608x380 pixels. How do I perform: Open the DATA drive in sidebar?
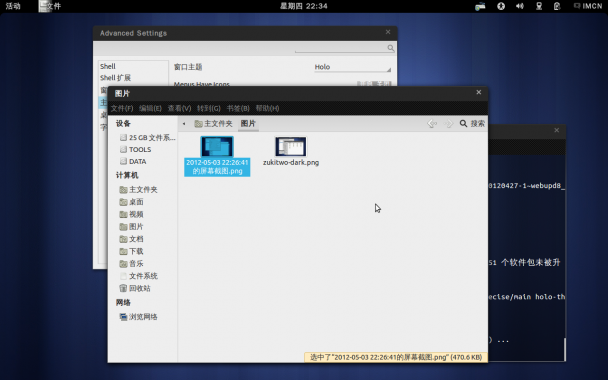pyautogui.click(x=133, y=161)
